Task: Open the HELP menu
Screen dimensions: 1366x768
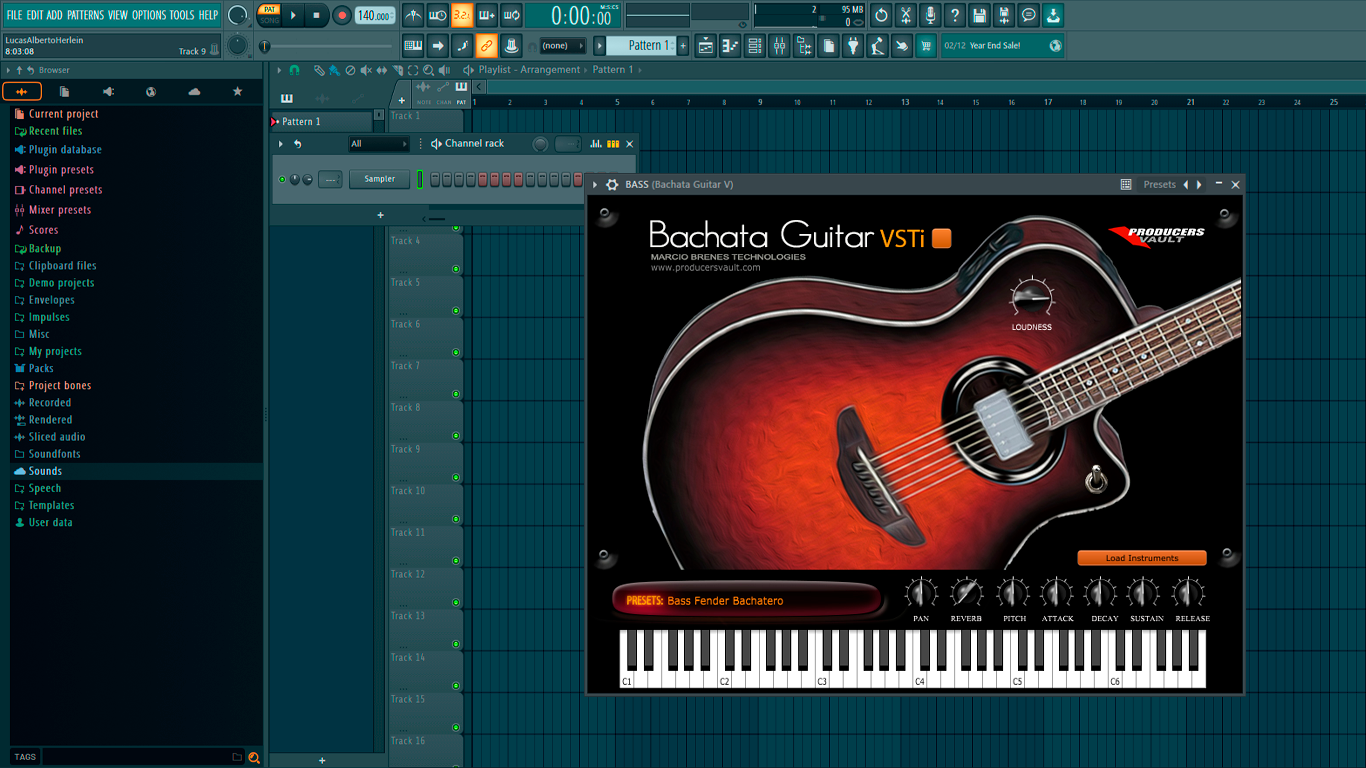Action: 208,15
